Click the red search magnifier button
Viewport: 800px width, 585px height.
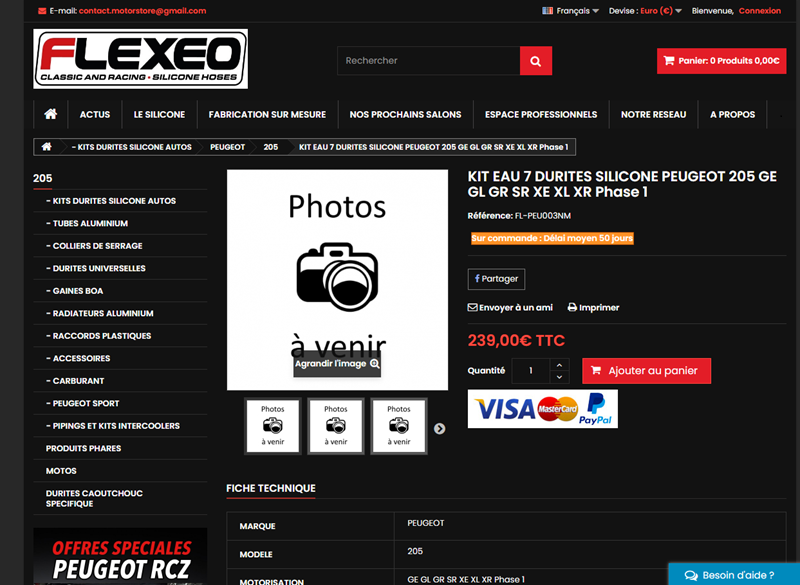(536, 61)
